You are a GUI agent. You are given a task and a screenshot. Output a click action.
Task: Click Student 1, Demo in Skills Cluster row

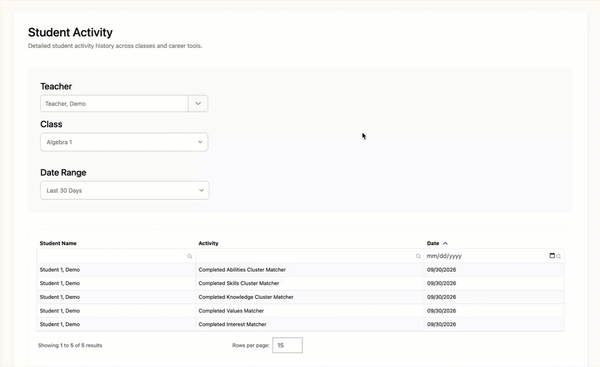tap(60, 283)
